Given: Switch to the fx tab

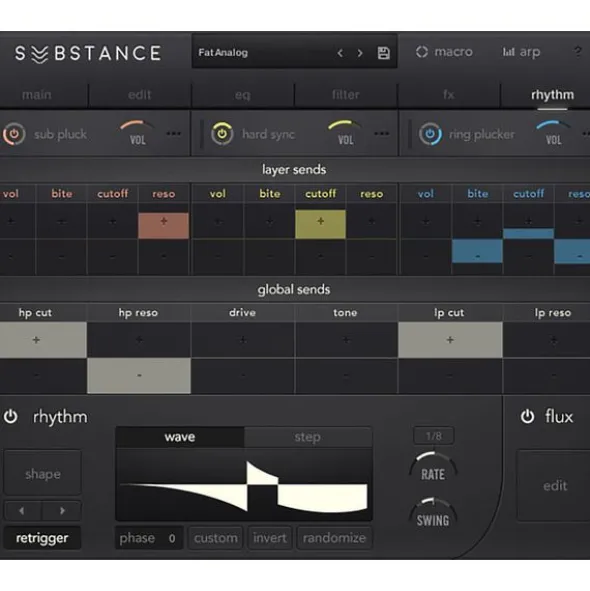Looking at the screenshot, I should point(449,95).
